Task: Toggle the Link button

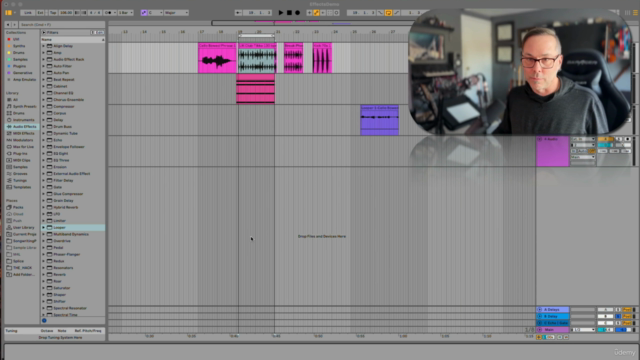Action: [x=28, y=13]
